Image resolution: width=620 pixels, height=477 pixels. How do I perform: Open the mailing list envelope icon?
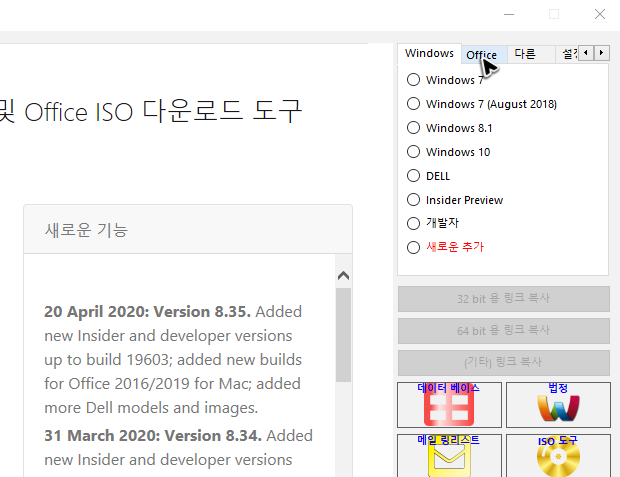(449, 456)
